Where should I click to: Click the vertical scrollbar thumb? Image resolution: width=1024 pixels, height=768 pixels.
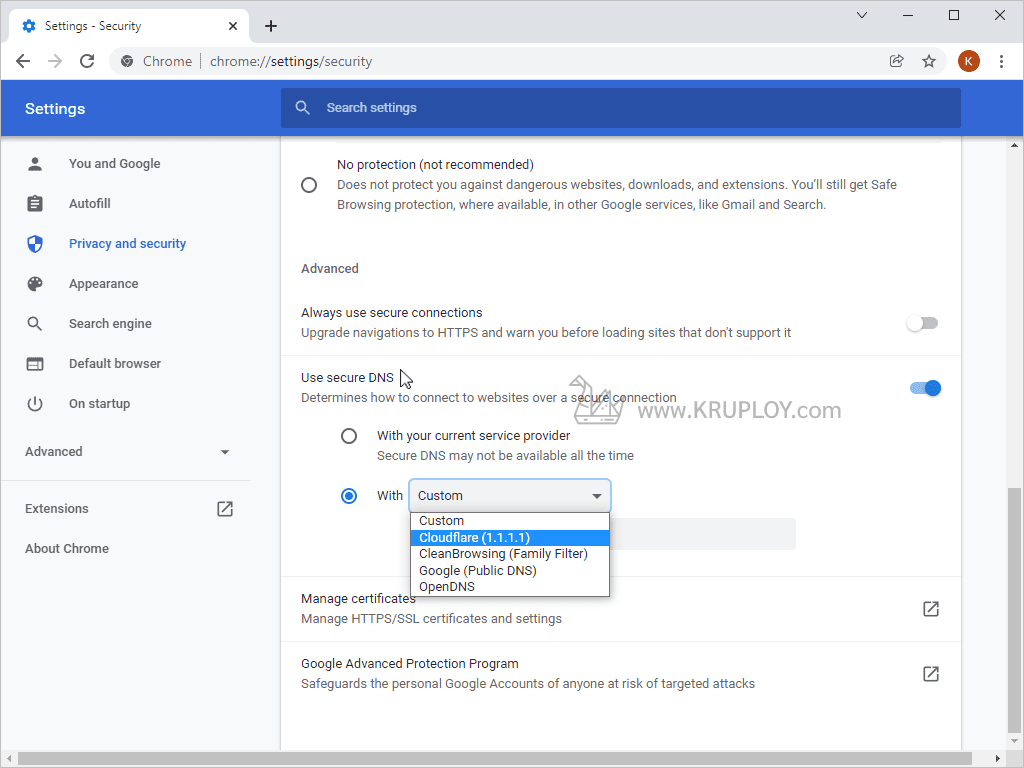pos(1014,609)
